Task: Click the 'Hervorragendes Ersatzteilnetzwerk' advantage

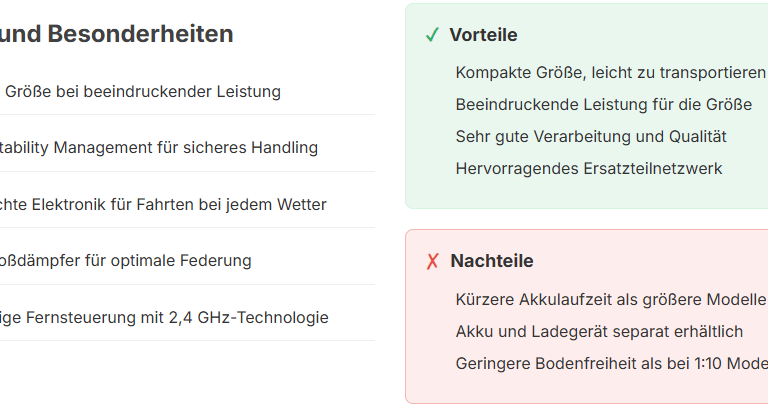Action: [589, 169]
